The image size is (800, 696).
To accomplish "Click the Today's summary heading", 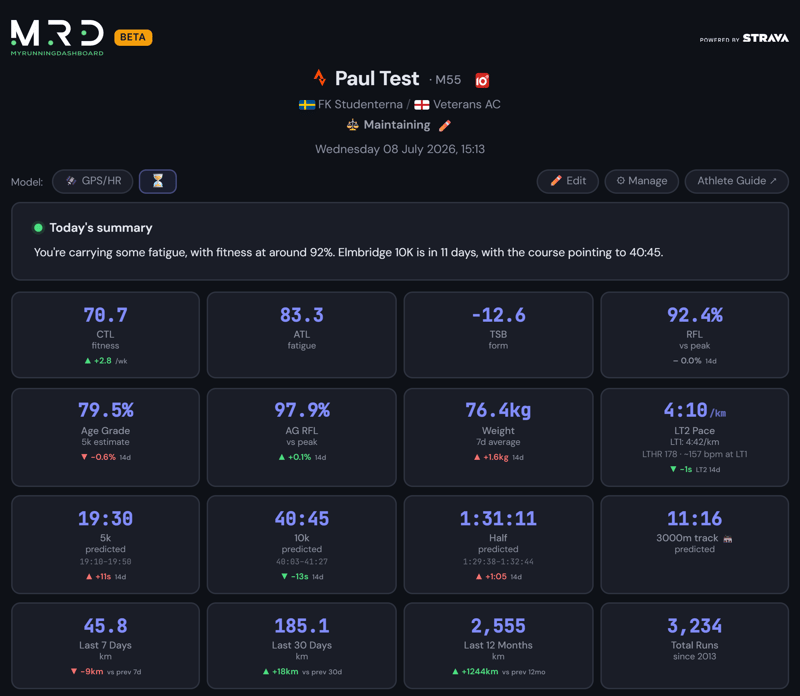I will 101,228.
